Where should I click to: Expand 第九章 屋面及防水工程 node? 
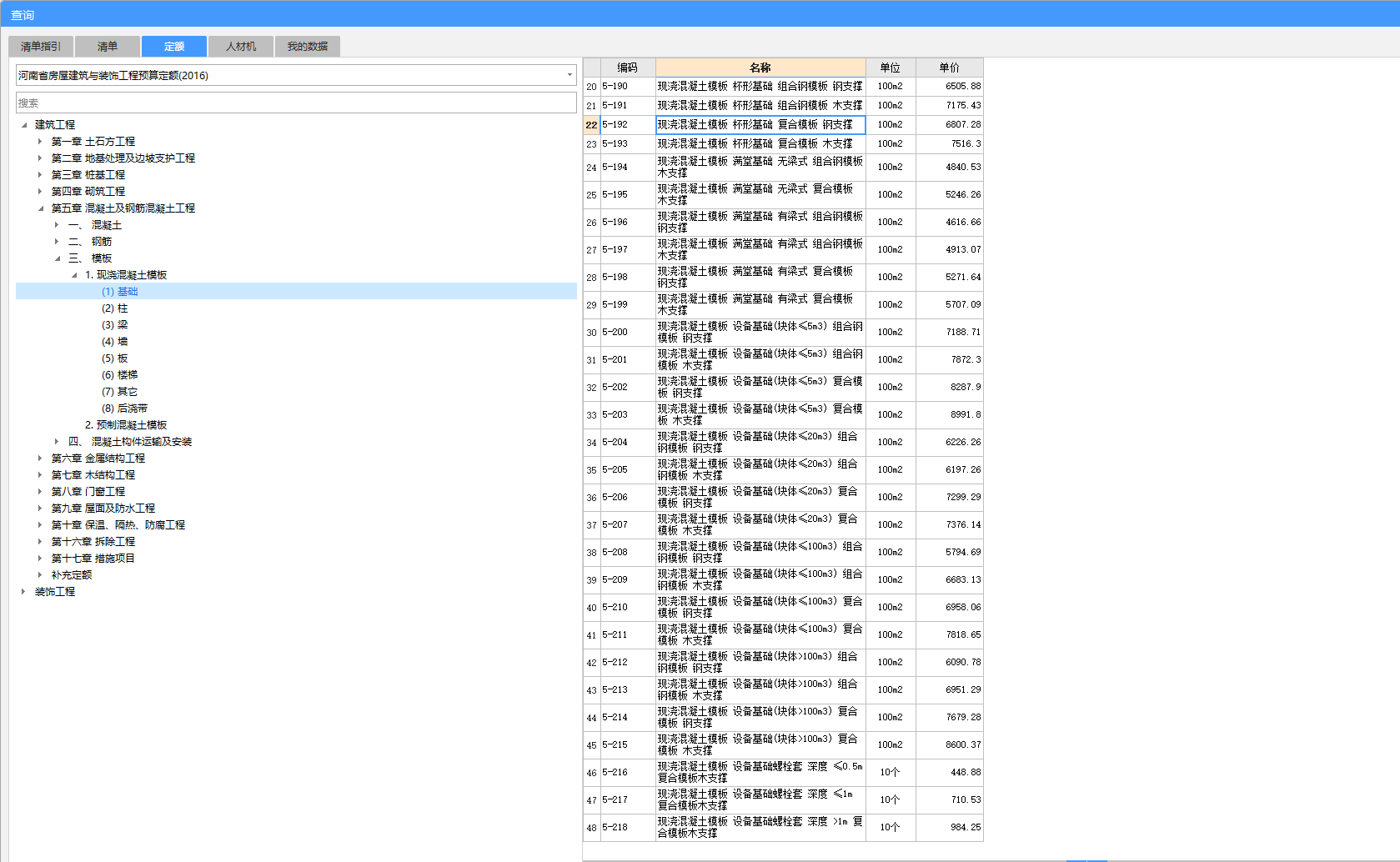39,509
